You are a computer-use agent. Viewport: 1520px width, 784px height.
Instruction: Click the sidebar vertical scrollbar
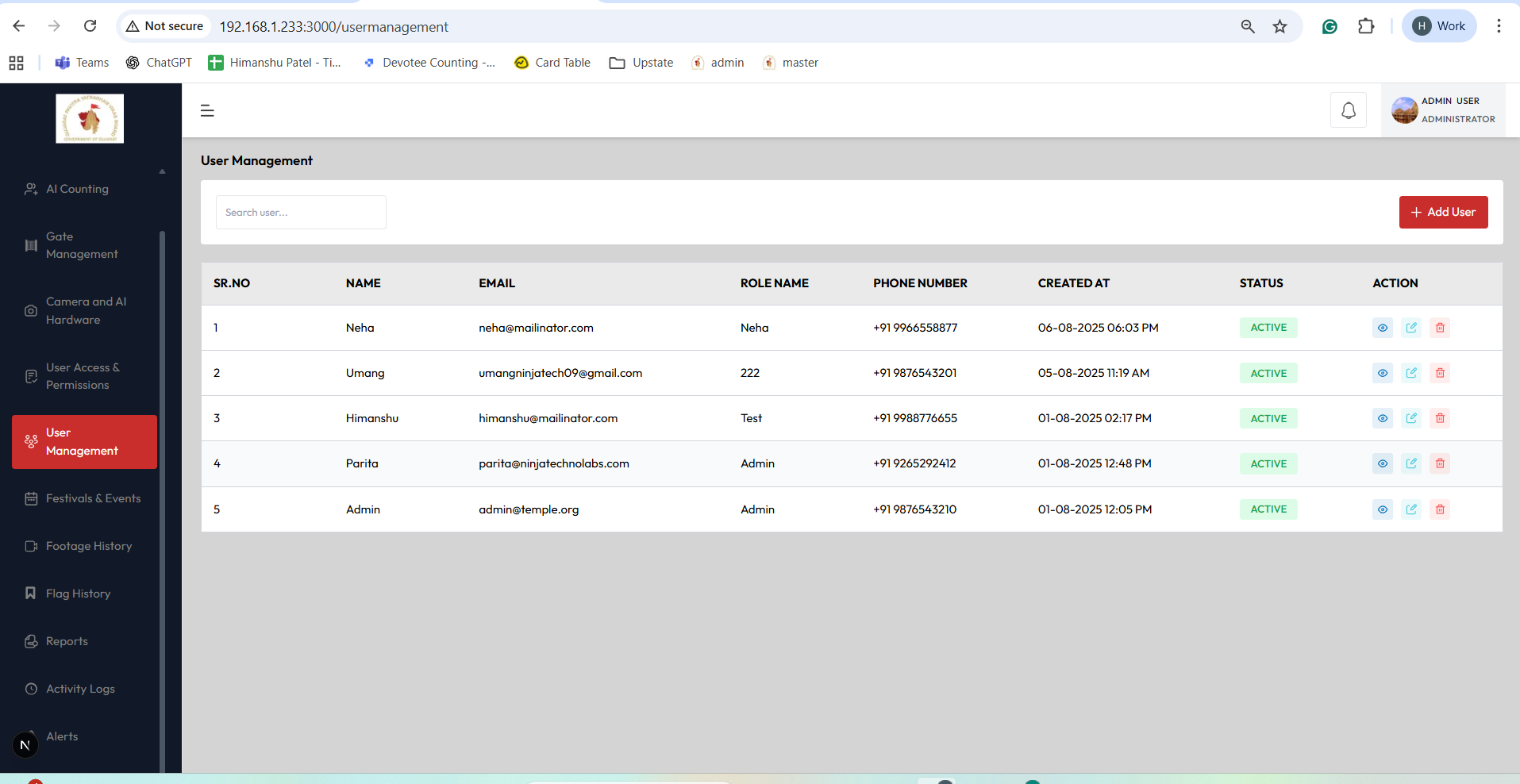pos(163,476)
